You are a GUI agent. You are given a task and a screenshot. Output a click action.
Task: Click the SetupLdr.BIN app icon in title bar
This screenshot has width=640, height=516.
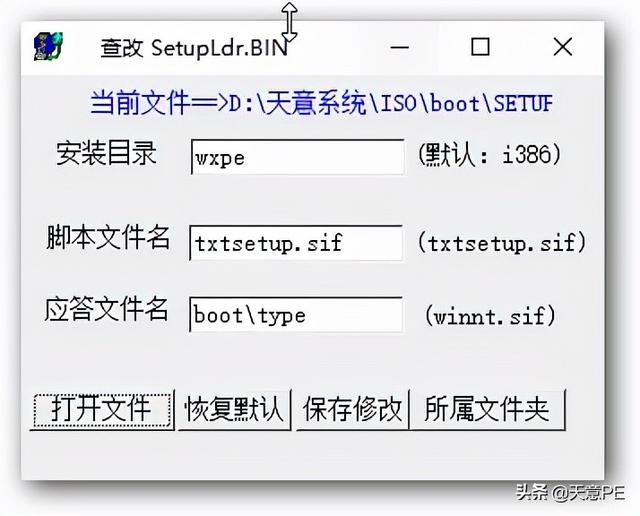48,47
